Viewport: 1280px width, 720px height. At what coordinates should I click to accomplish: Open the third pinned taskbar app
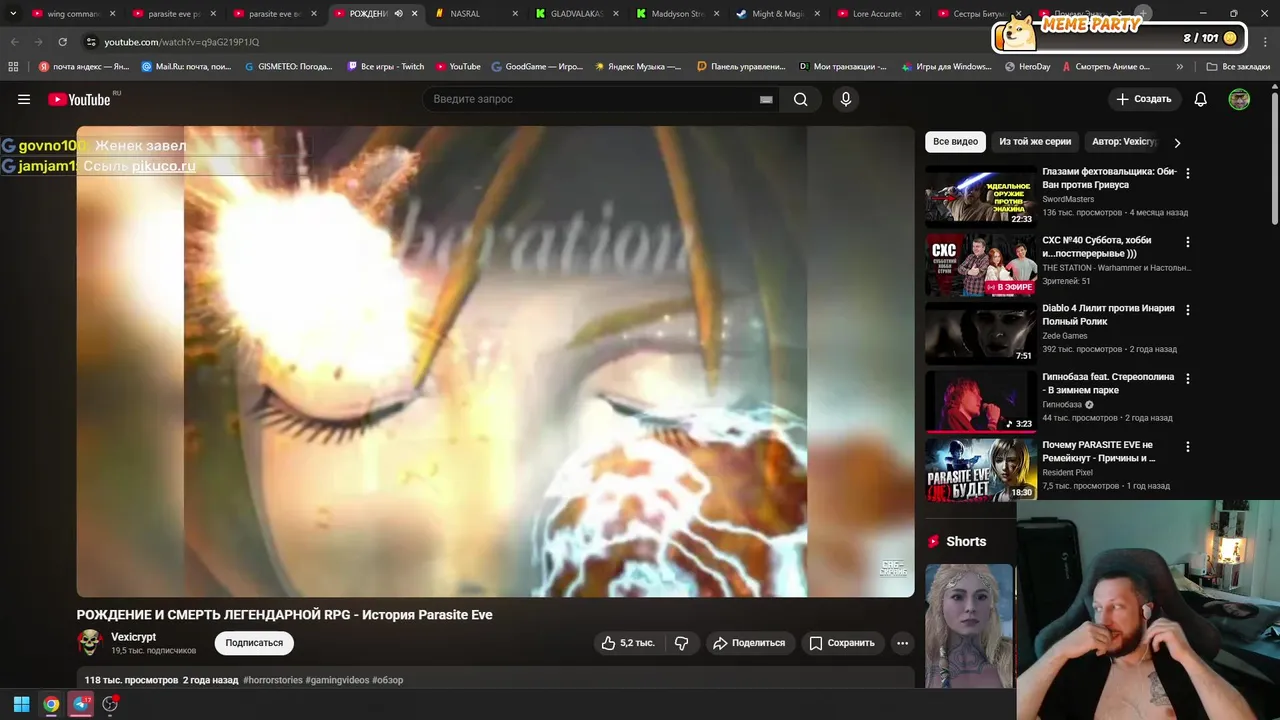click(110, 704)
